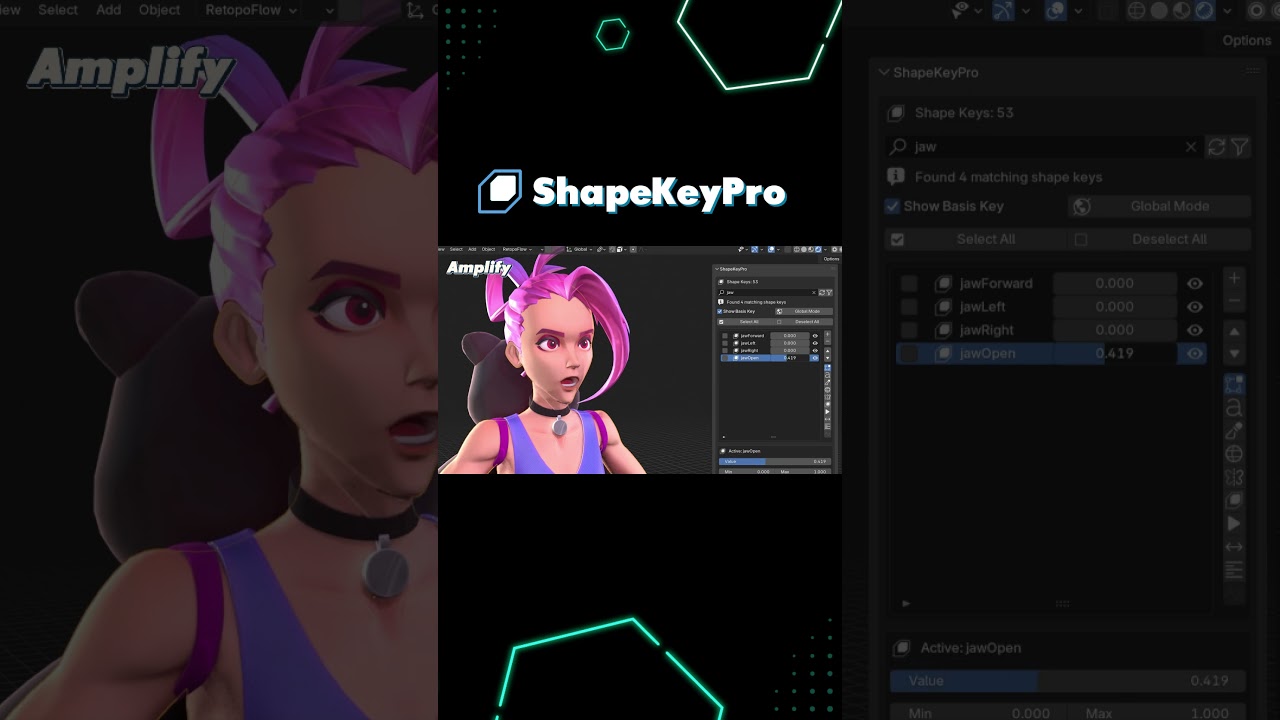Click the shape key cube icon in background vertical toolbar

[x=1234, y=500]
